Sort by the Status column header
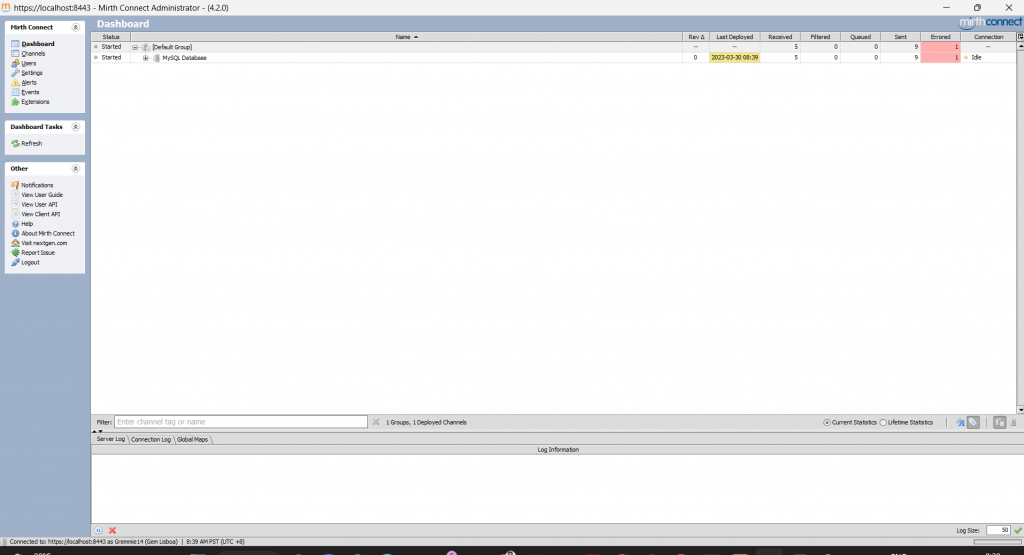 pos(111,37)
